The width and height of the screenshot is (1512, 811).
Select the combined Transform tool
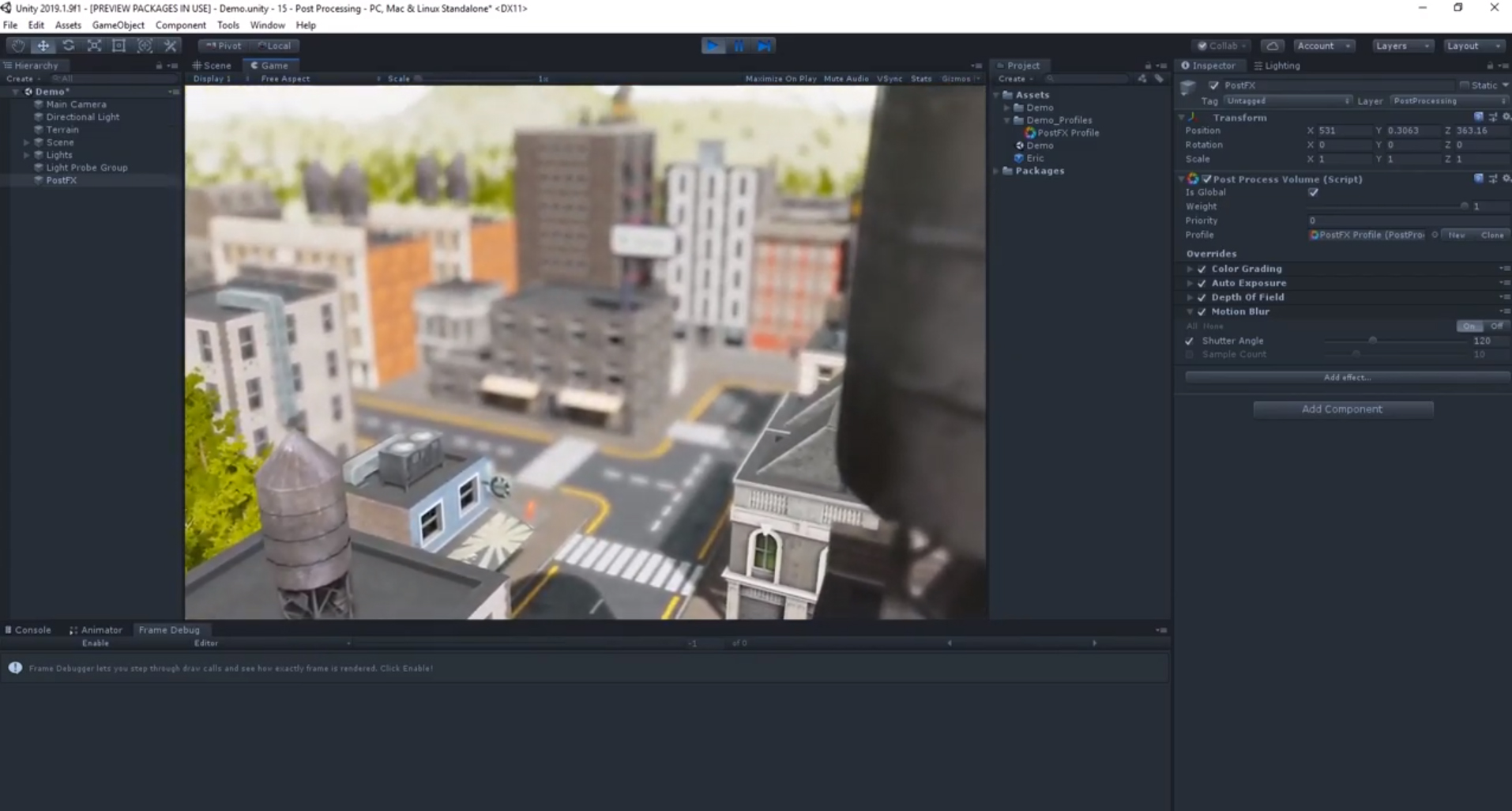pyautogui.click(x=145, y=46)
